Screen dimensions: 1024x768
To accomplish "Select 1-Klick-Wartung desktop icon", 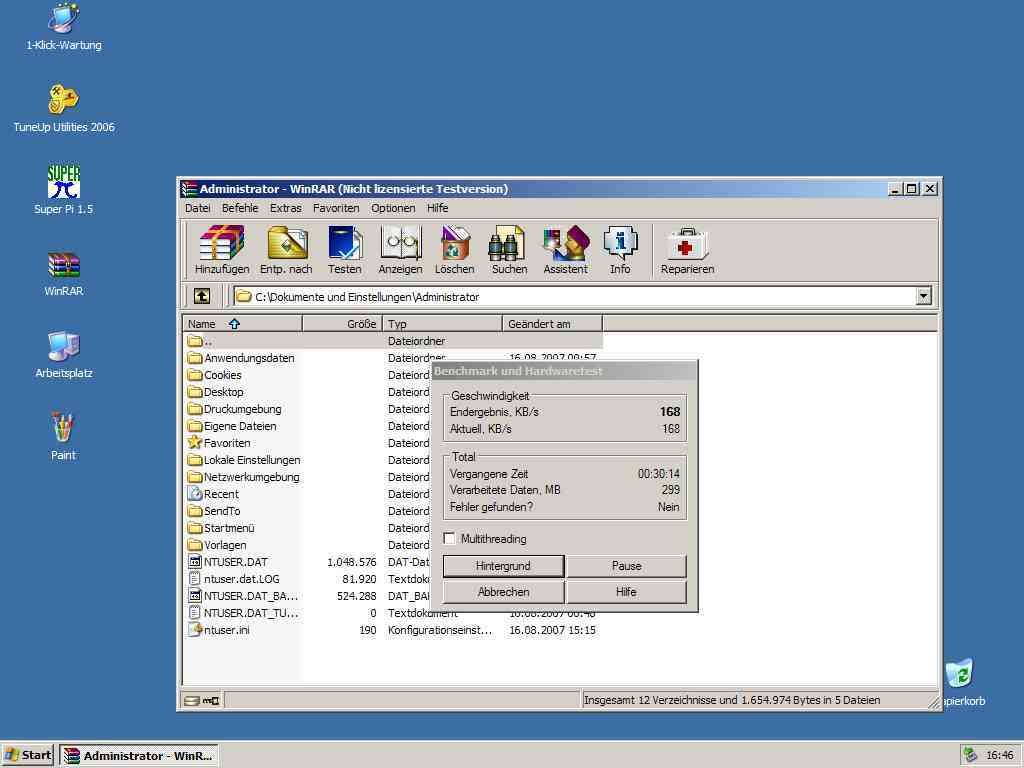I will tap(63, 18).
